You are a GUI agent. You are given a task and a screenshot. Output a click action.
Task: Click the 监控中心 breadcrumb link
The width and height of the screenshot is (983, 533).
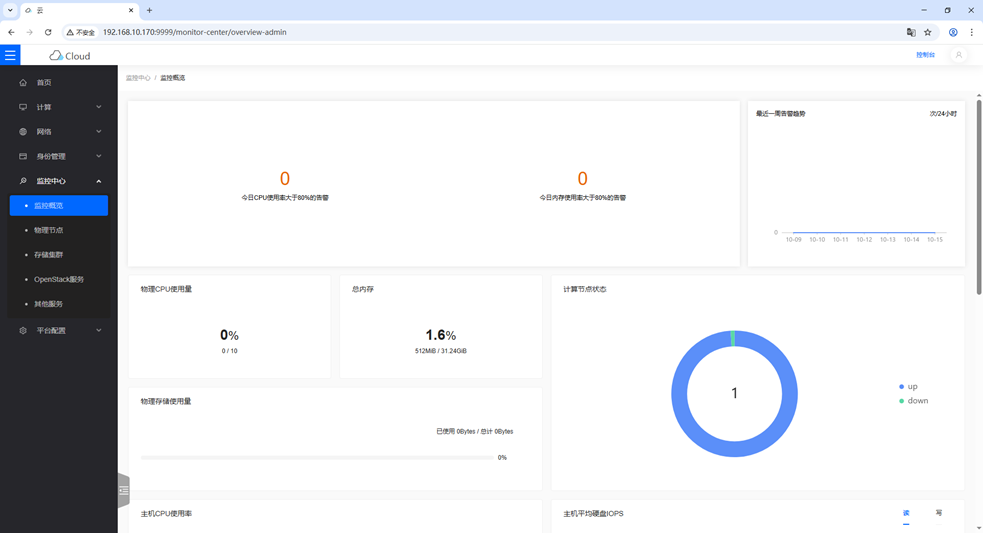[x=138, y=78]
